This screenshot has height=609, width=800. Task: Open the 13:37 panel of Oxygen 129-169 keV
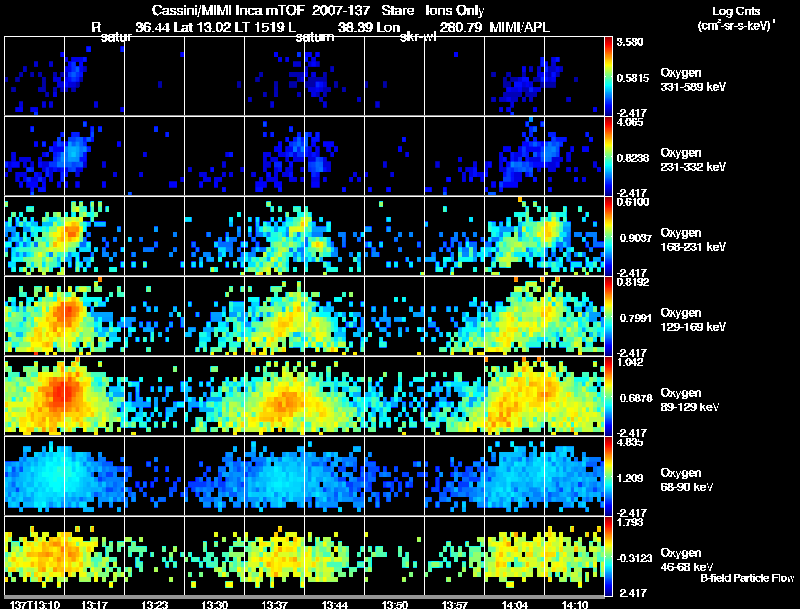click(274, 316)
